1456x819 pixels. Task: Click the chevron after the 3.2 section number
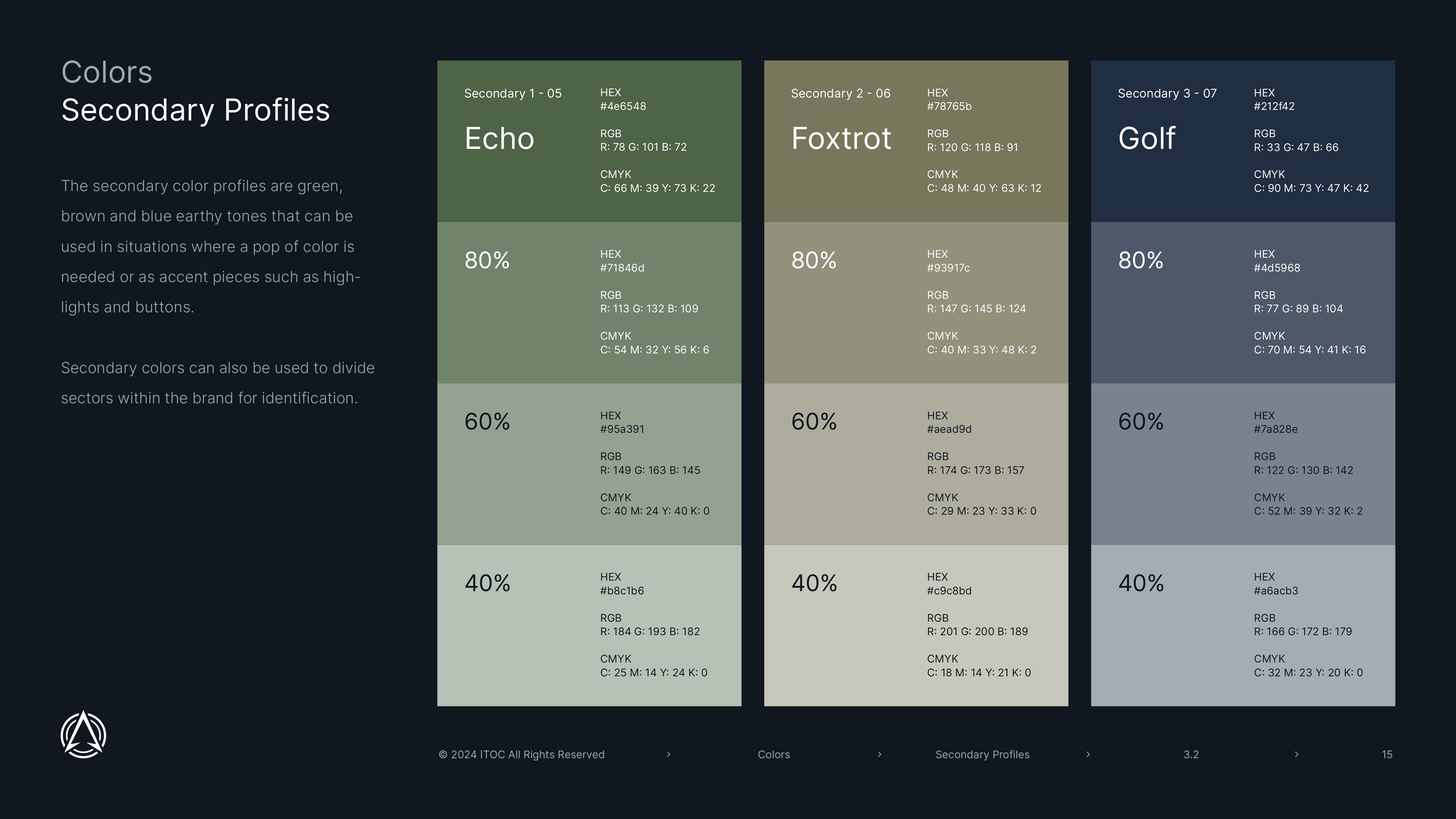1297,754
